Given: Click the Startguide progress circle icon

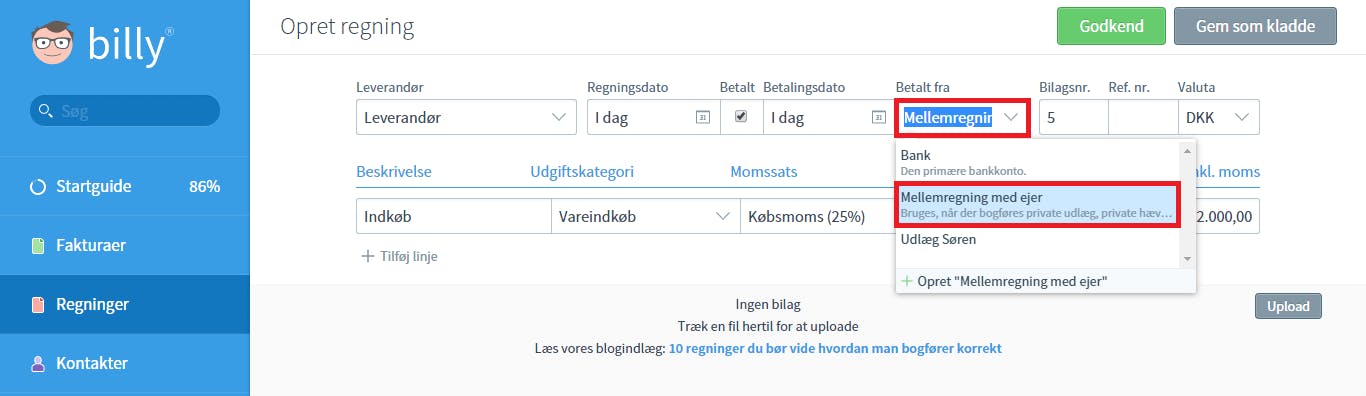Looking at the screenshot, I should (x=38, y=186).
